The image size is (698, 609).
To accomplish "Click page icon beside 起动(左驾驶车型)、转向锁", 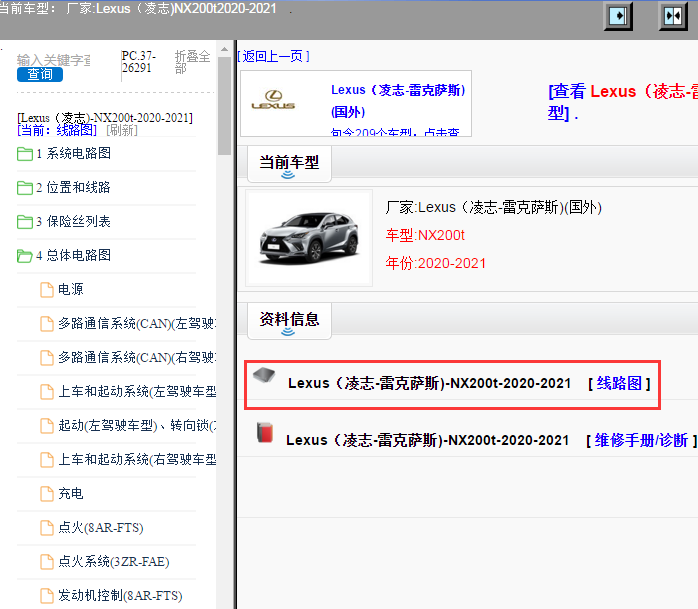I will coord(47,426).
